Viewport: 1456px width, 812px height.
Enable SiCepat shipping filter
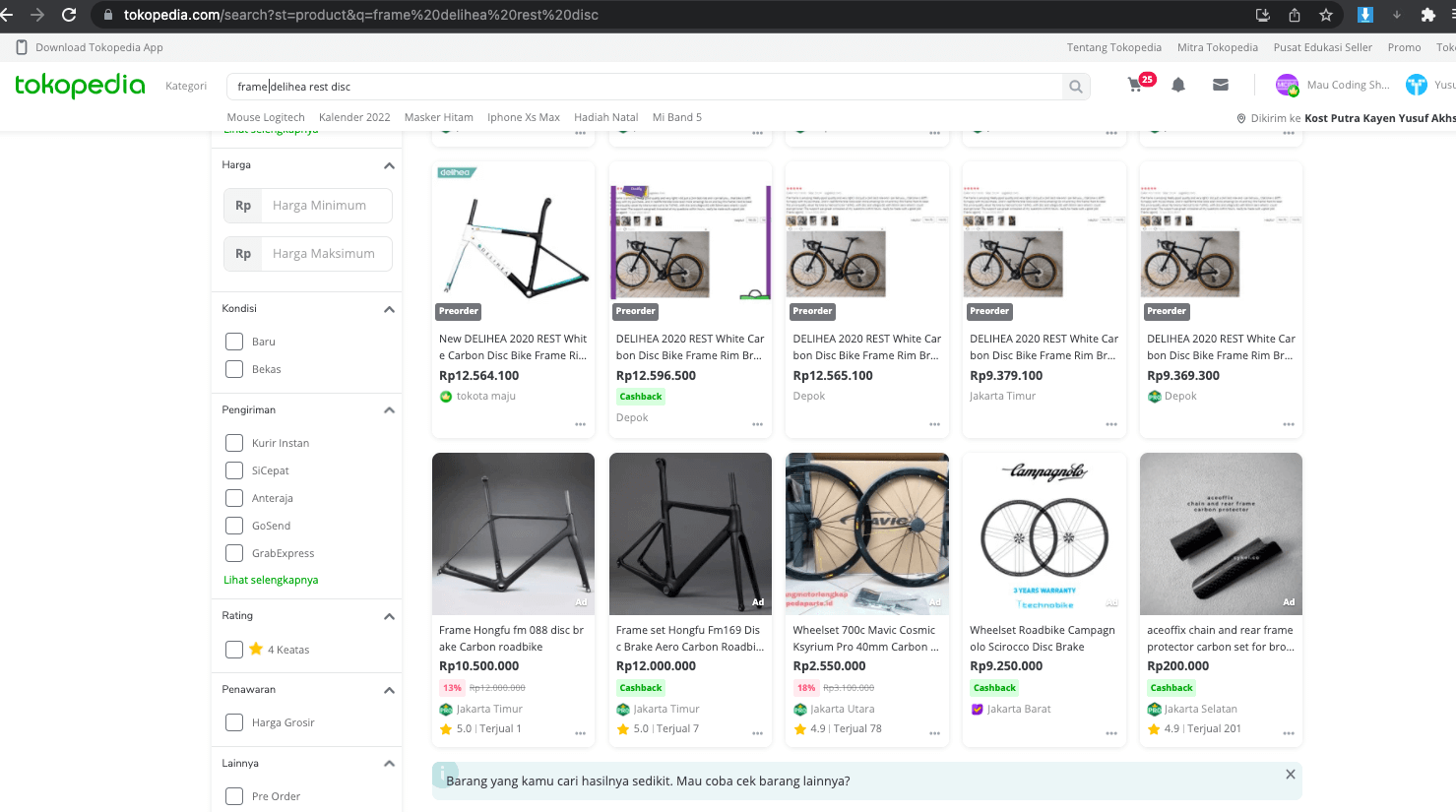tap(234, 470)
